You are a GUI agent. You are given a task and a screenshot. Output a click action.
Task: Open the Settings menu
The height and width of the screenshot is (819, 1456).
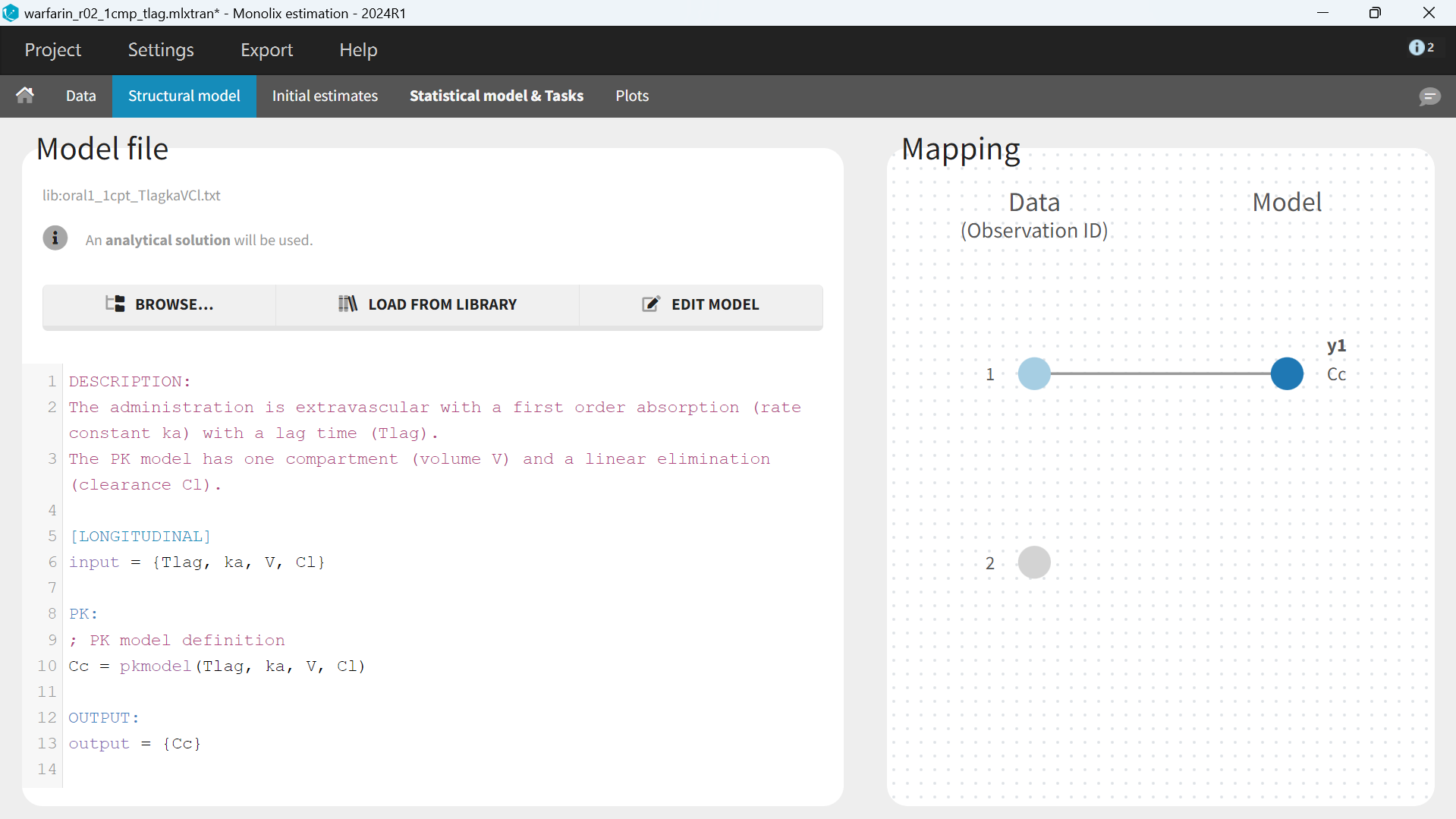(161, 50)
